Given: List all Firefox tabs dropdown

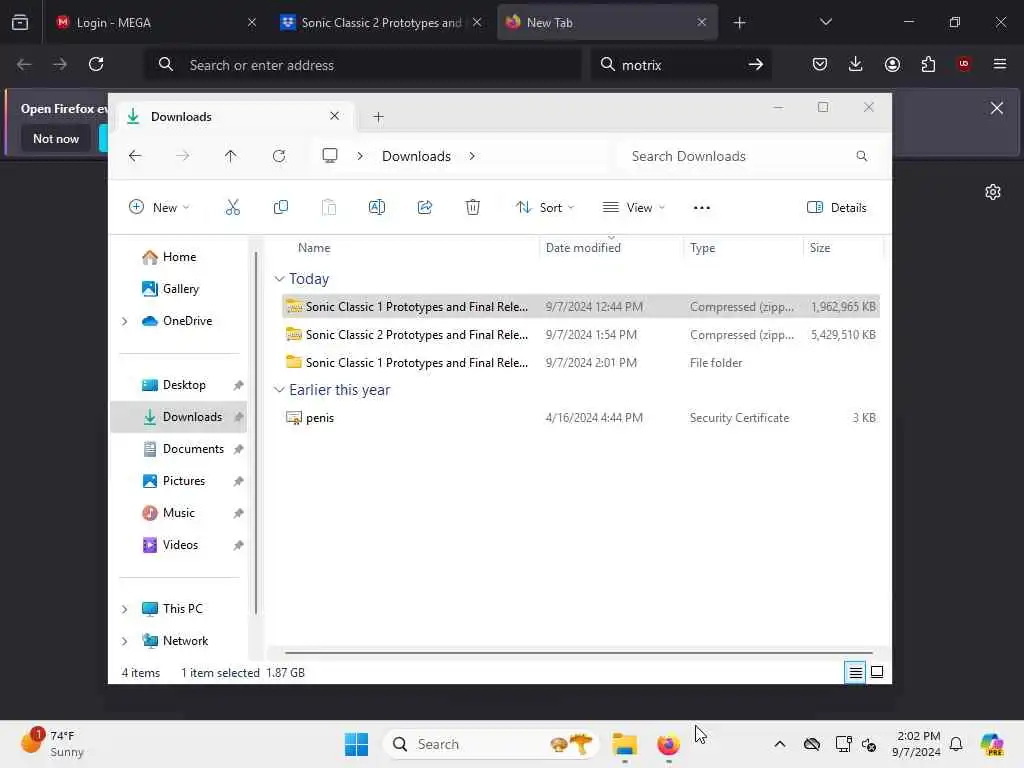Looking at the screenshot, I should (x=825, y=23).
